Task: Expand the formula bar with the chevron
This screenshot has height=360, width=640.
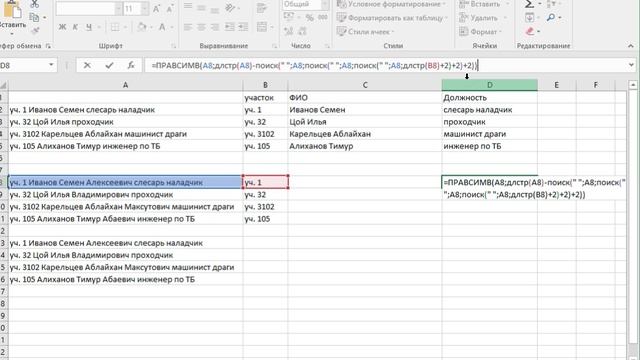Action: point(631,65)
